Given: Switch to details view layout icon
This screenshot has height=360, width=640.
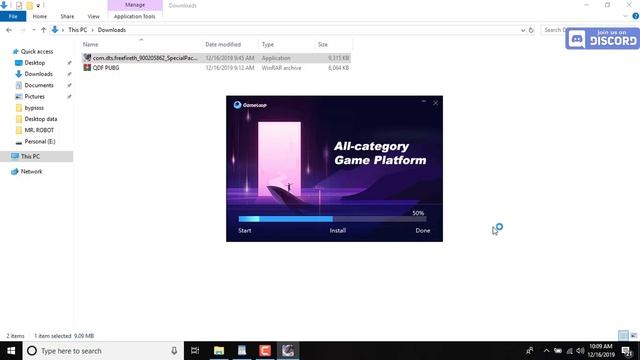Looking at the screenshot, I should point(623,336).
